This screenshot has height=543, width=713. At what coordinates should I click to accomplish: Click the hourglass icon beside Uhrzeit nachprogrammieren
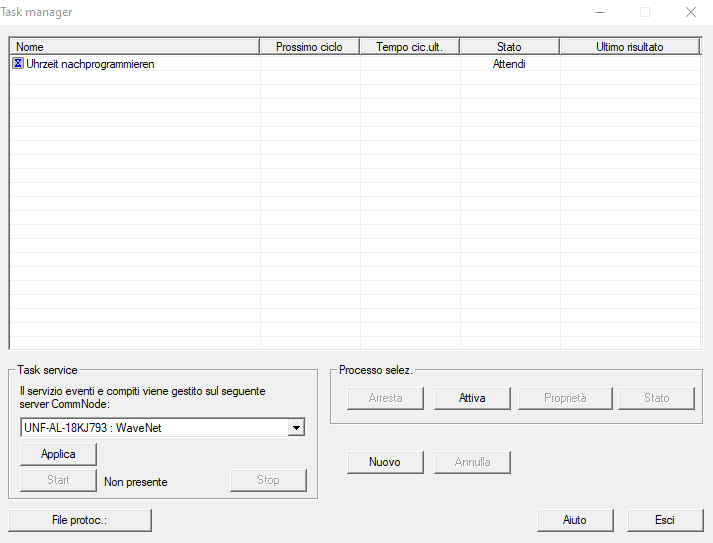pyautogui.click(x=18, y=64)
